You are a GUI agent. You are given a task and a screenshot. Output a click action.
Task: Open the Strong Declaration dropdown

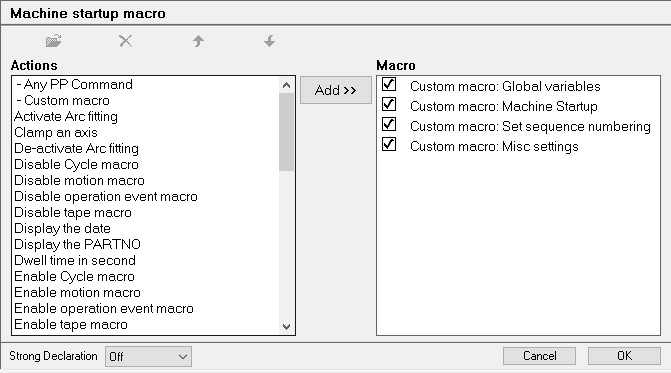point(148,356)
